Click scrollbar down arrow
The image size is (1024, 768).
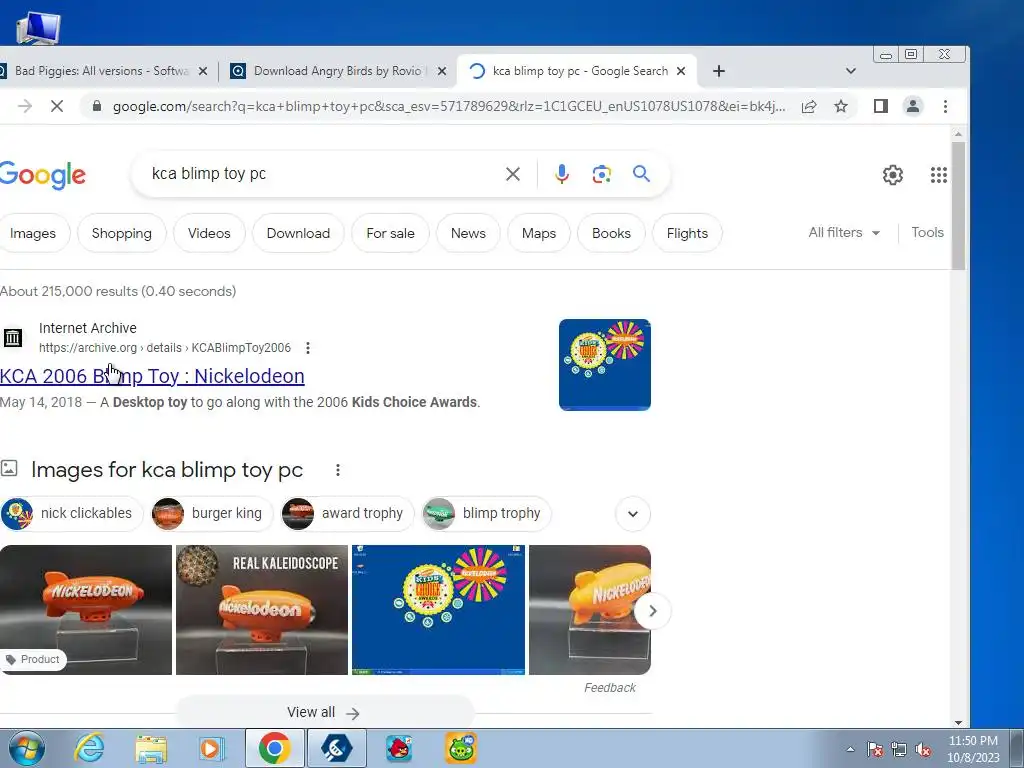tap(958, 722)
